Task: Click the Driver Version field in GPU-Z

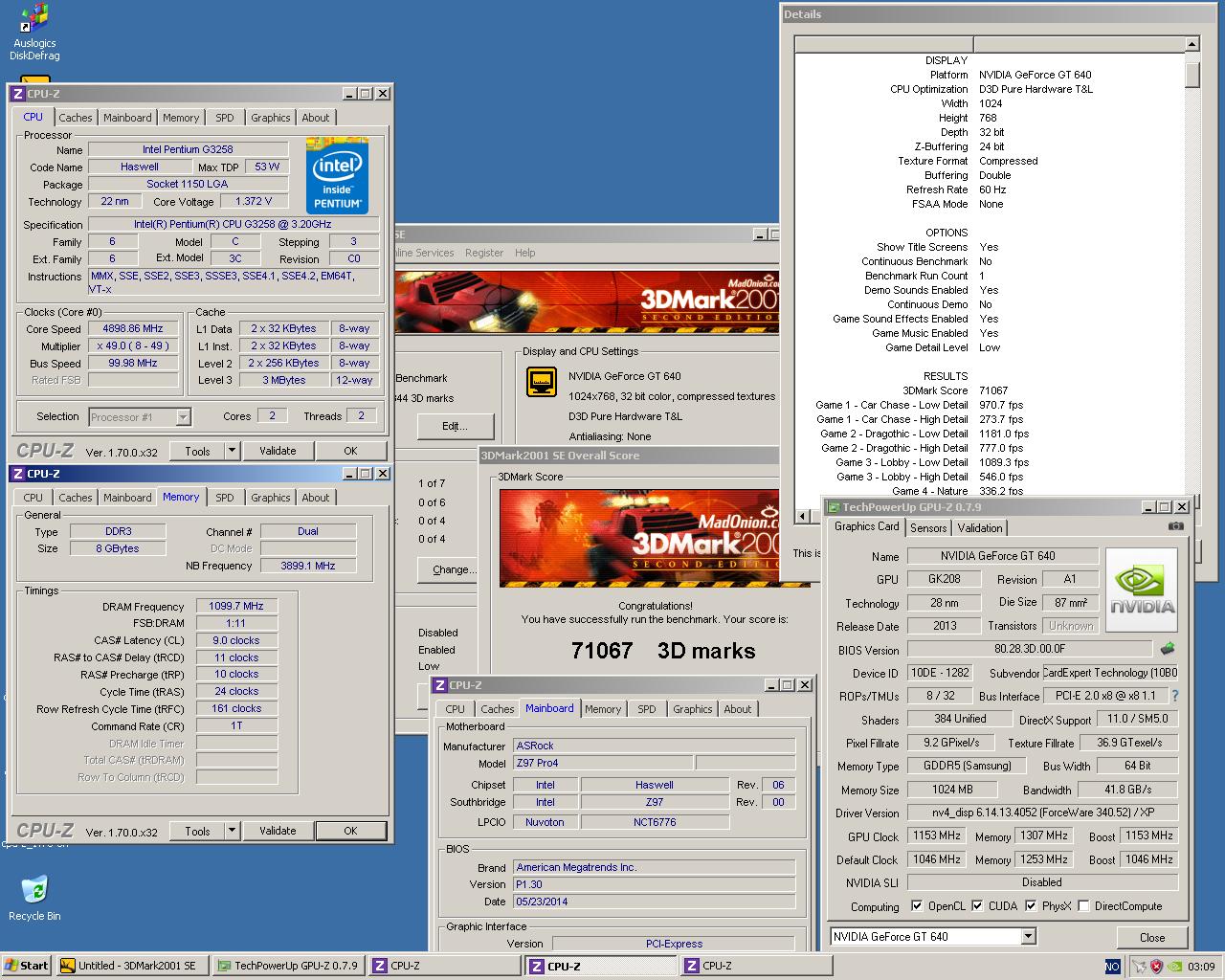Action: [x=1042, y=813]
